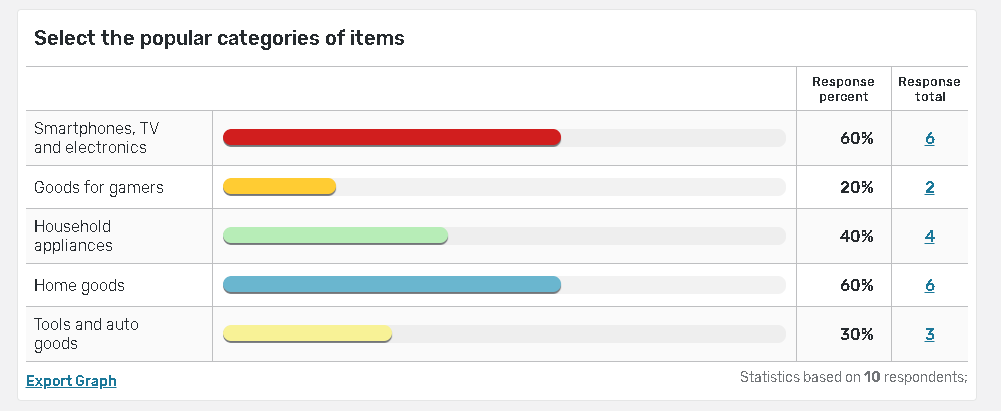The image size is (1001, 411).
Task: Click the Response total column header
Action: point(929,89)
